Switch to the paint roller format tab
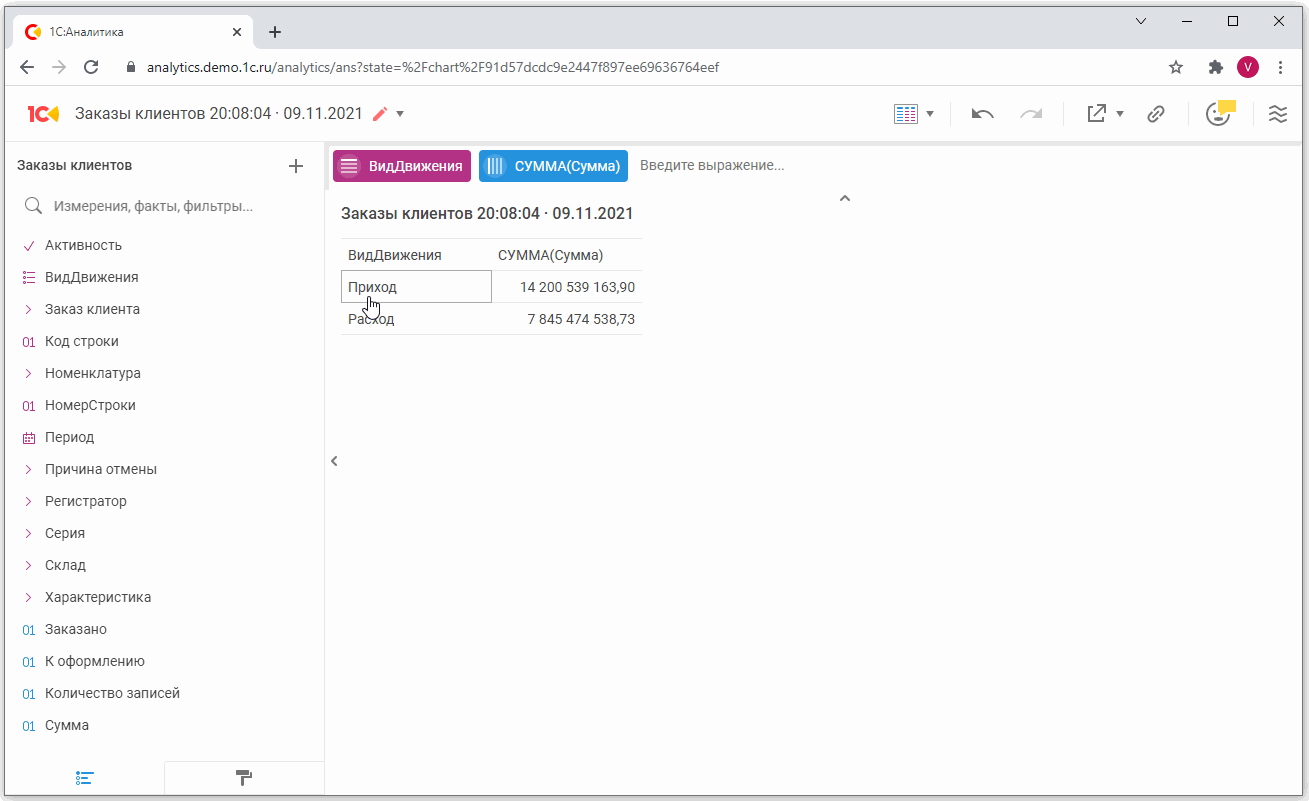The height and width of the screenshot is (801, 1309). 243,778
